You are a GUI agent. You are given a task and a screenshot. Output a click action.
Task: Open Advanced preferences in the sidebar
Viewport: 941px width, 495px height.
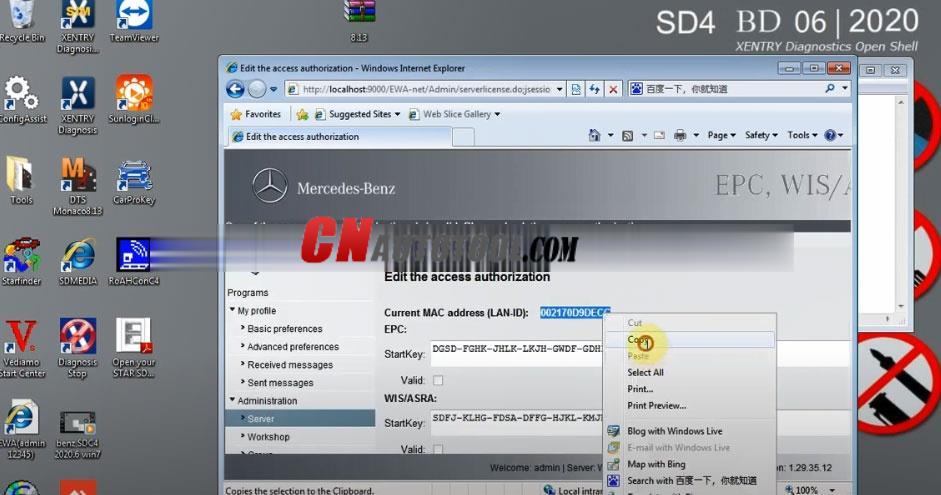click(293, 347)
